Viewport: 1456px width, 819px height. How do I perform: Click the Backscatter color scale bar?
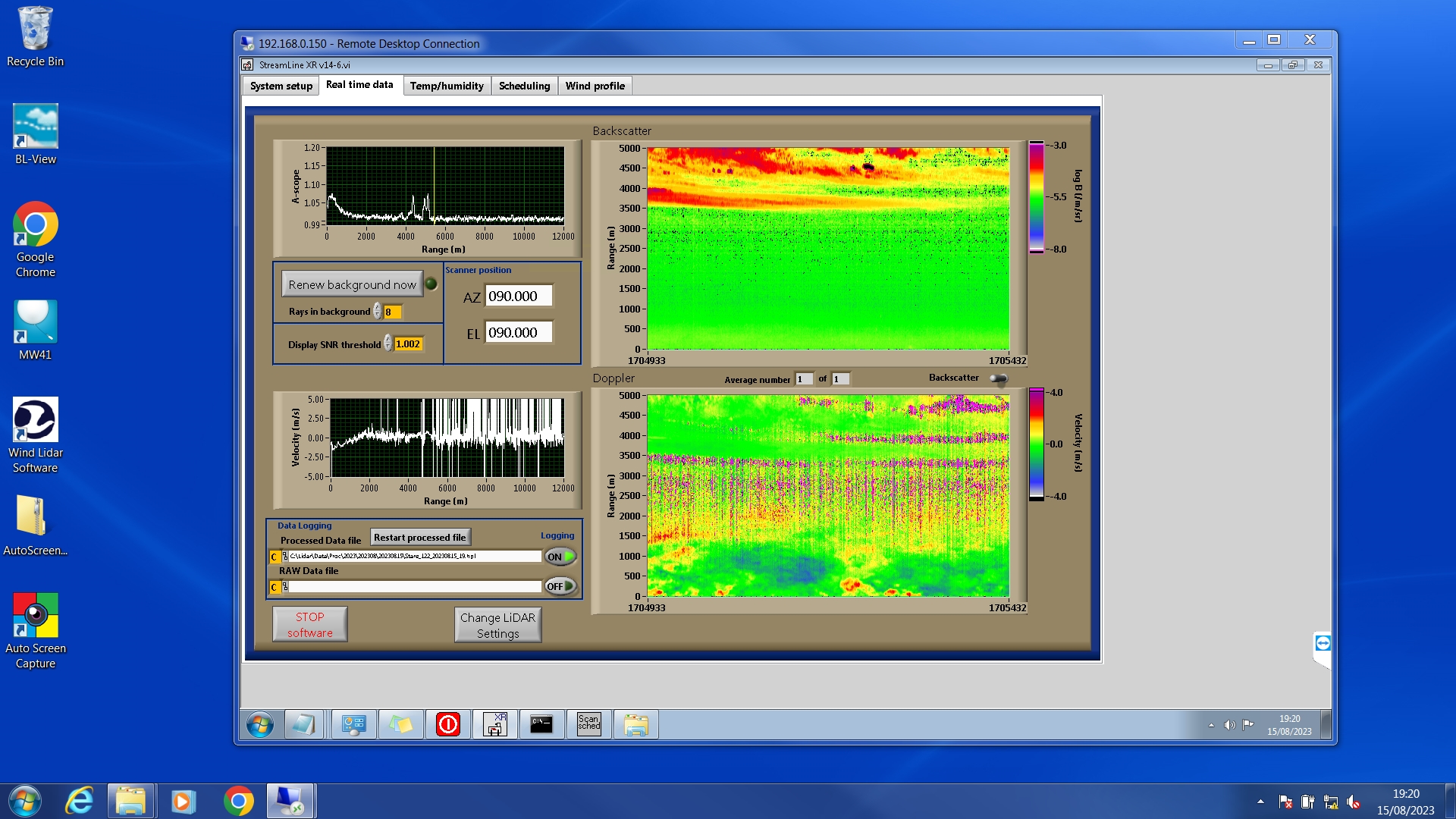tap(1036, 197)
